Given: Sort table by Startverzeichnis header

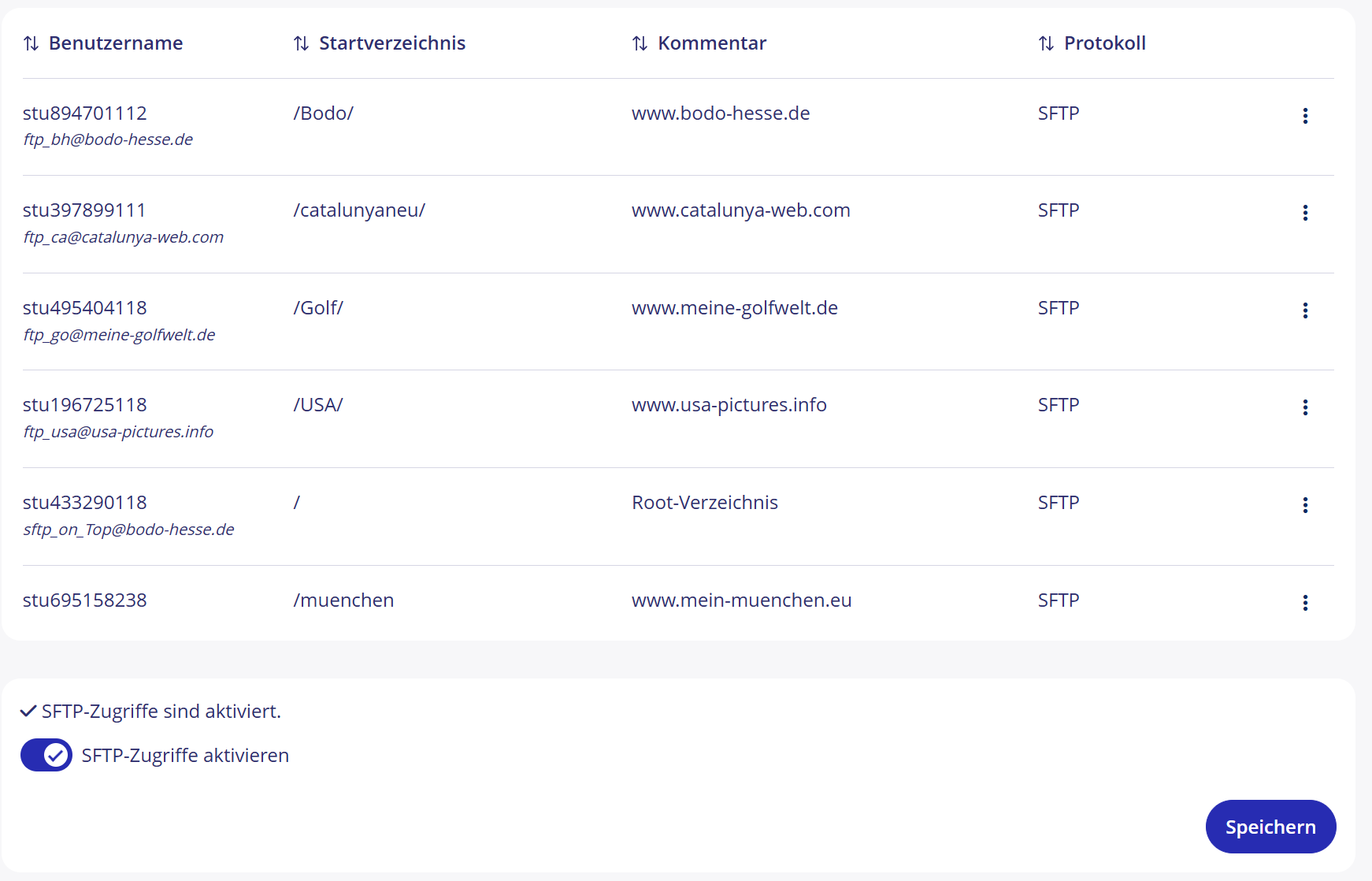Looking at the screenshot, I should (x=392, y=43).
